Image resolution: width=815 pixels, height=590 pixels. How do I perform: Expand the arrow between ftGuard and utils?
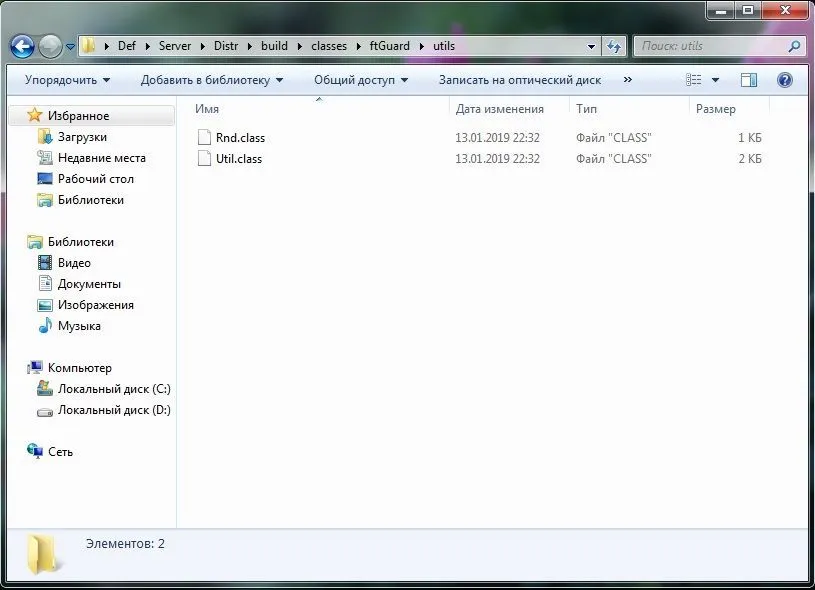click(422, 46)
